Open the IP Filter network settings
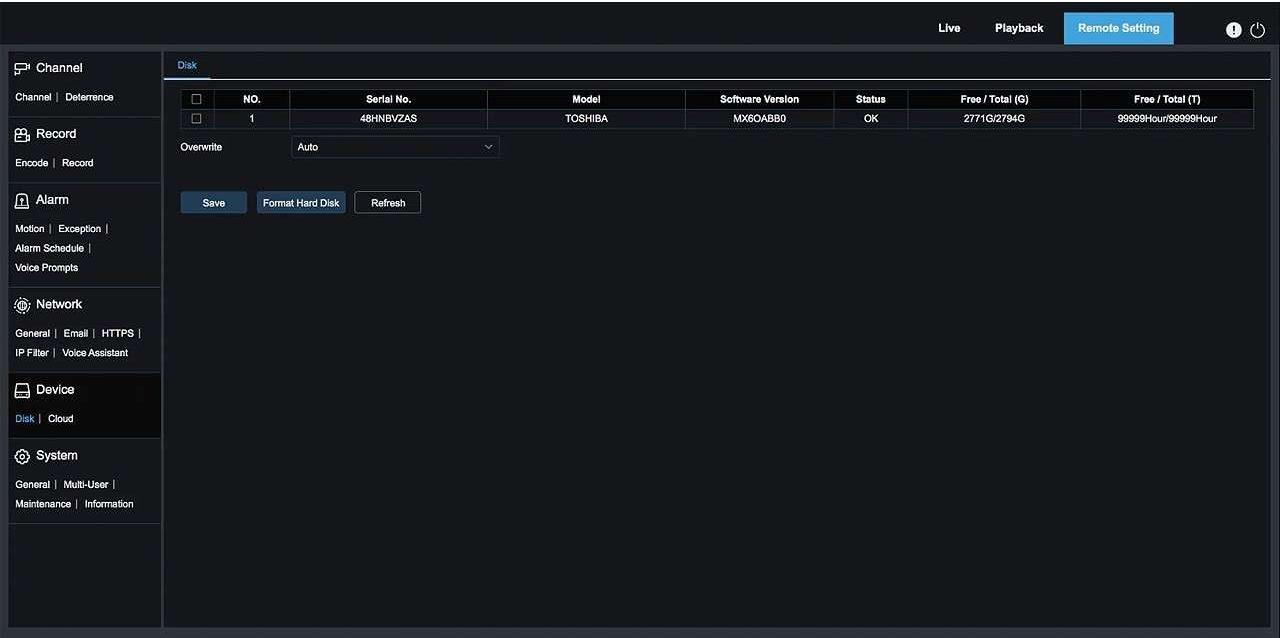1280x638 pixels. (x=32, y=353)
